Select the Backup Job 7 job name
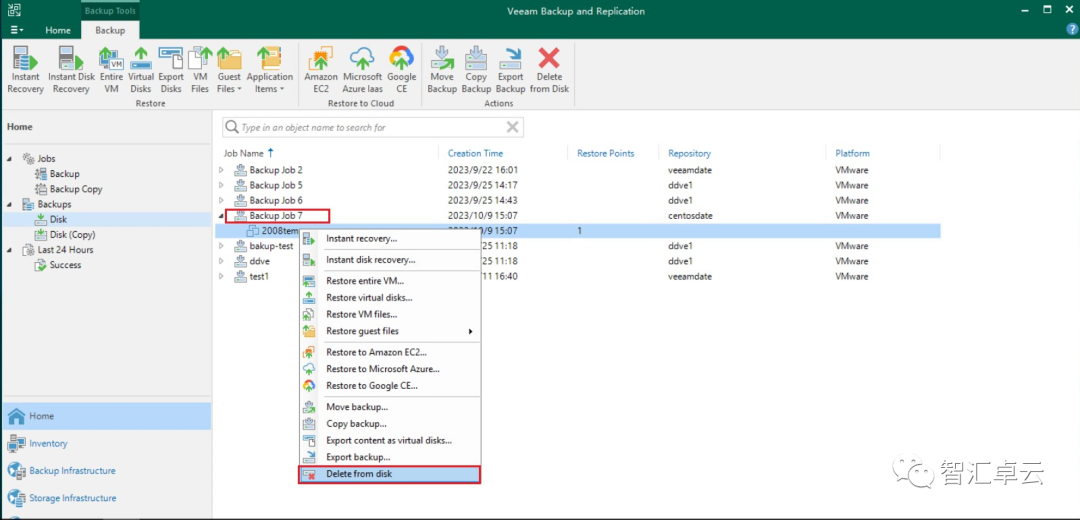Image resolution: width=1080 pixels, height=520 pixels. point(276,216)
